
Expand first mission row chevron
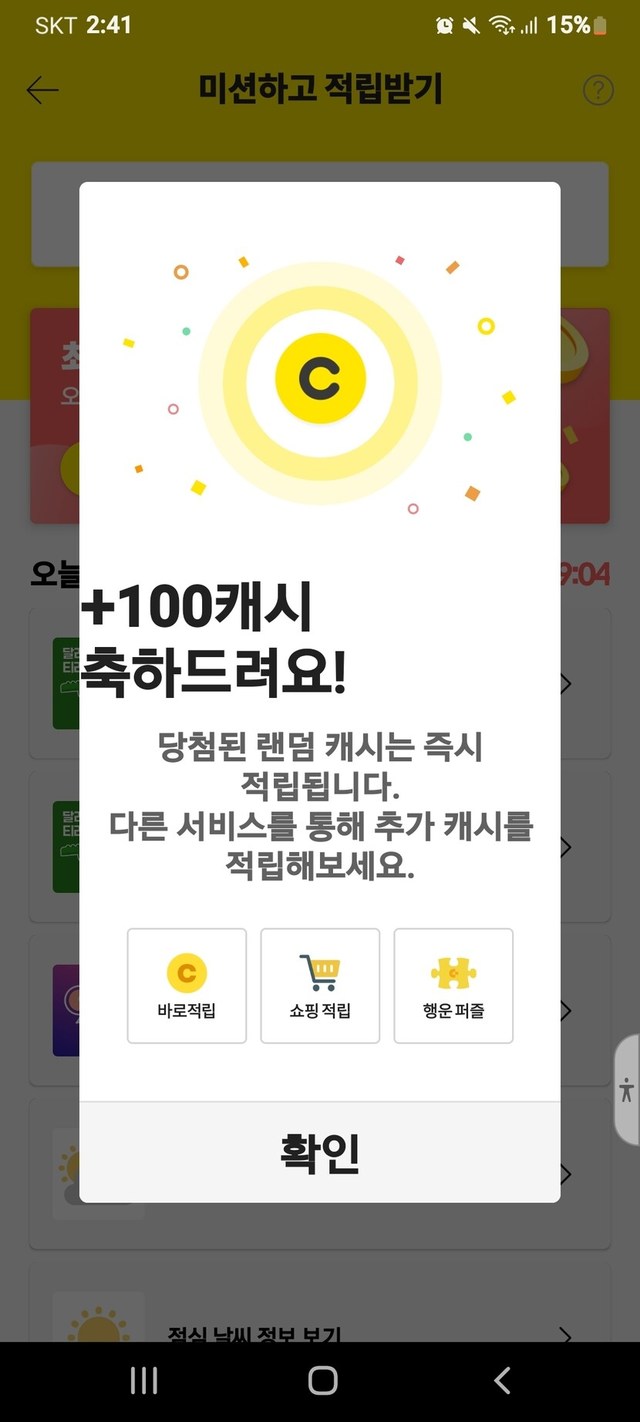[x=565, y=684]
